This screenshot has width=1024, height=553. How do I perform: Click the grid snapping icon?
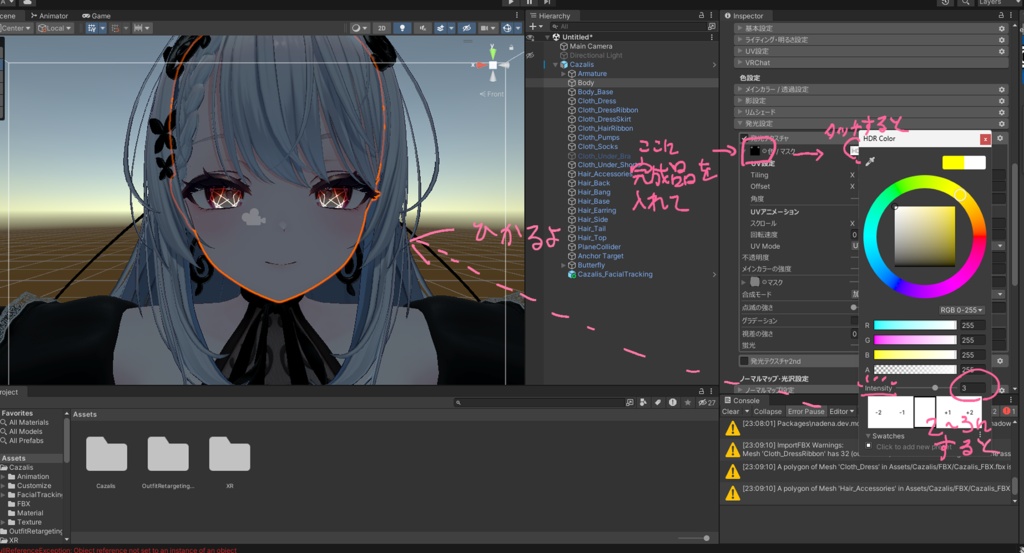pyautogui.click(x=118, y=28)
